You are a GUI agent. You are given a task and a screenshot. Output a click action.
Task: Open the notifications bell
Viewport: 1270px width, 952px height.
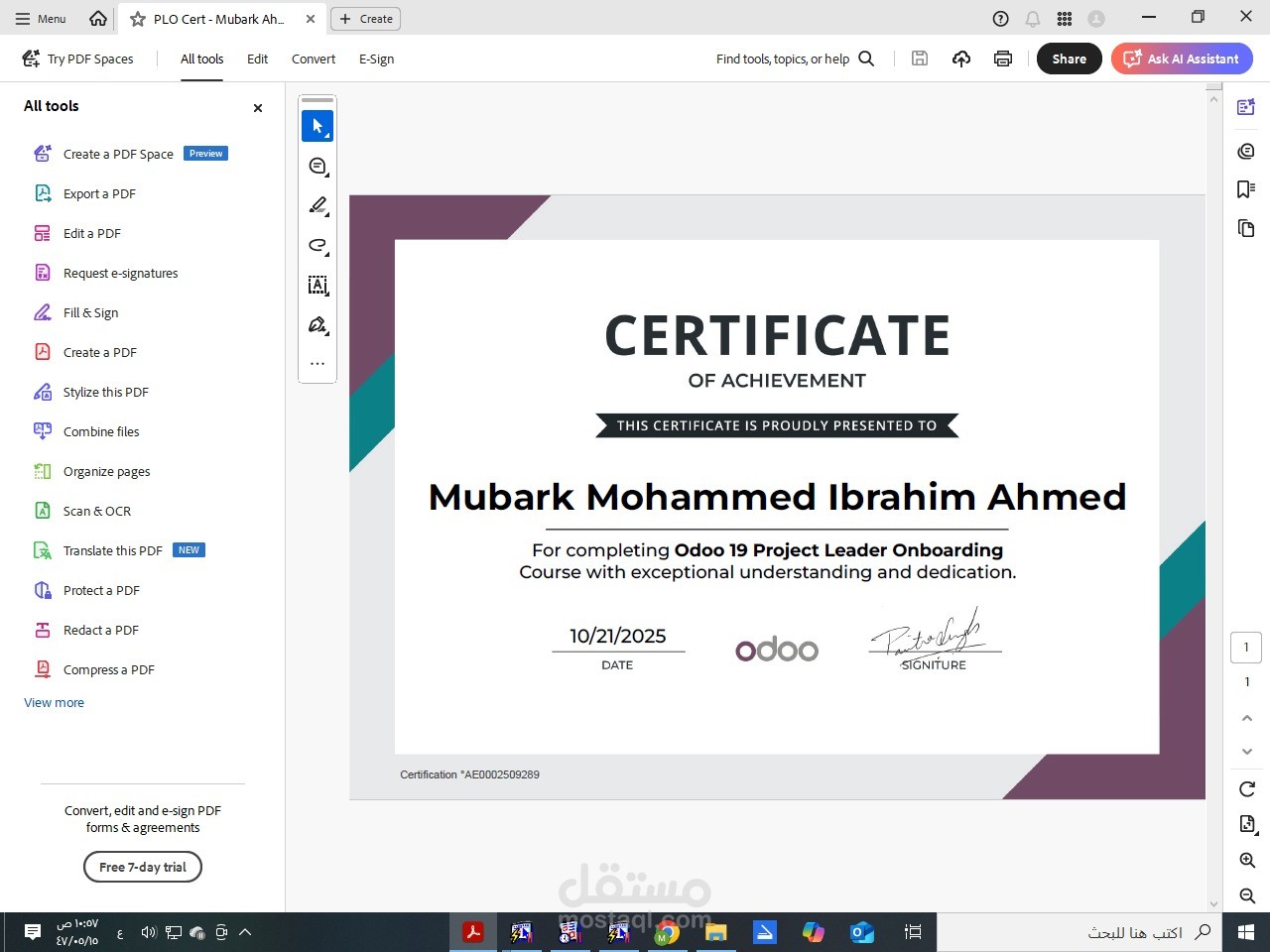pyautogui.click(x=1033, y=19)
